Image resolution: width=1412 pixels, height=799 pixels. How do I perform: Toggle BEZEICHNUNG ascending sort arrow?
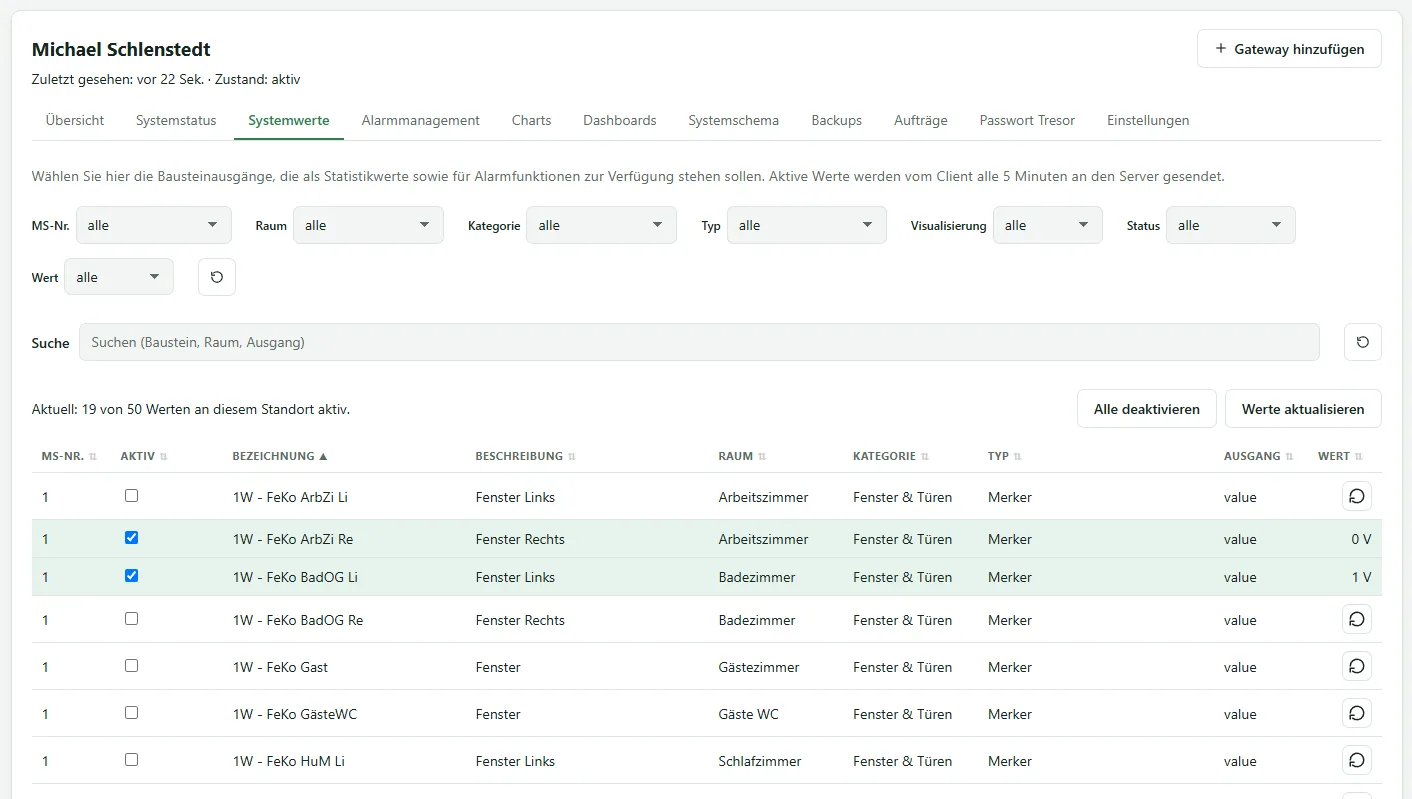coord(323,456)
